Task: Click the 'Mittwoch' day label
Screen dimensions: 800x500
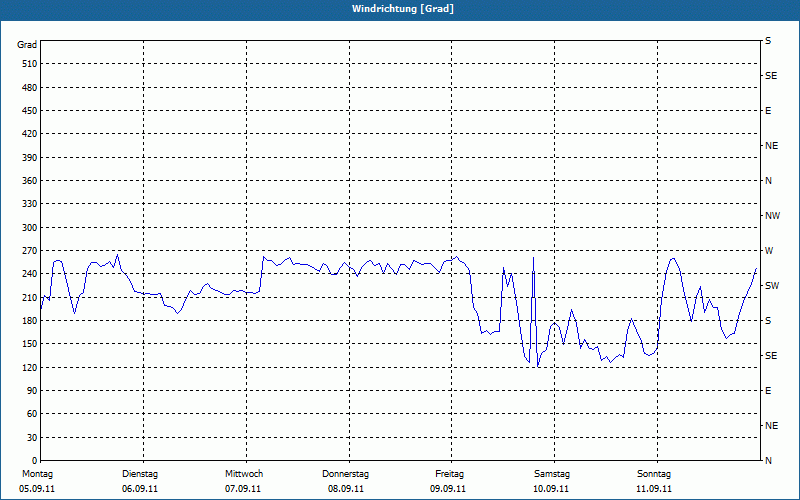Action: [x=244, y=474]
